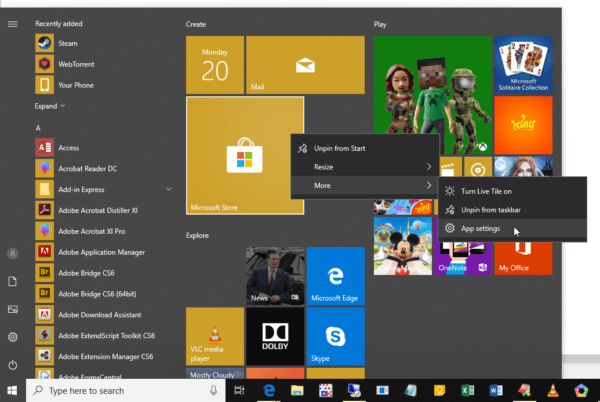Click the Windows Start button
The height and width of the screenshot is (402, 600).
[x=12, y=391]
